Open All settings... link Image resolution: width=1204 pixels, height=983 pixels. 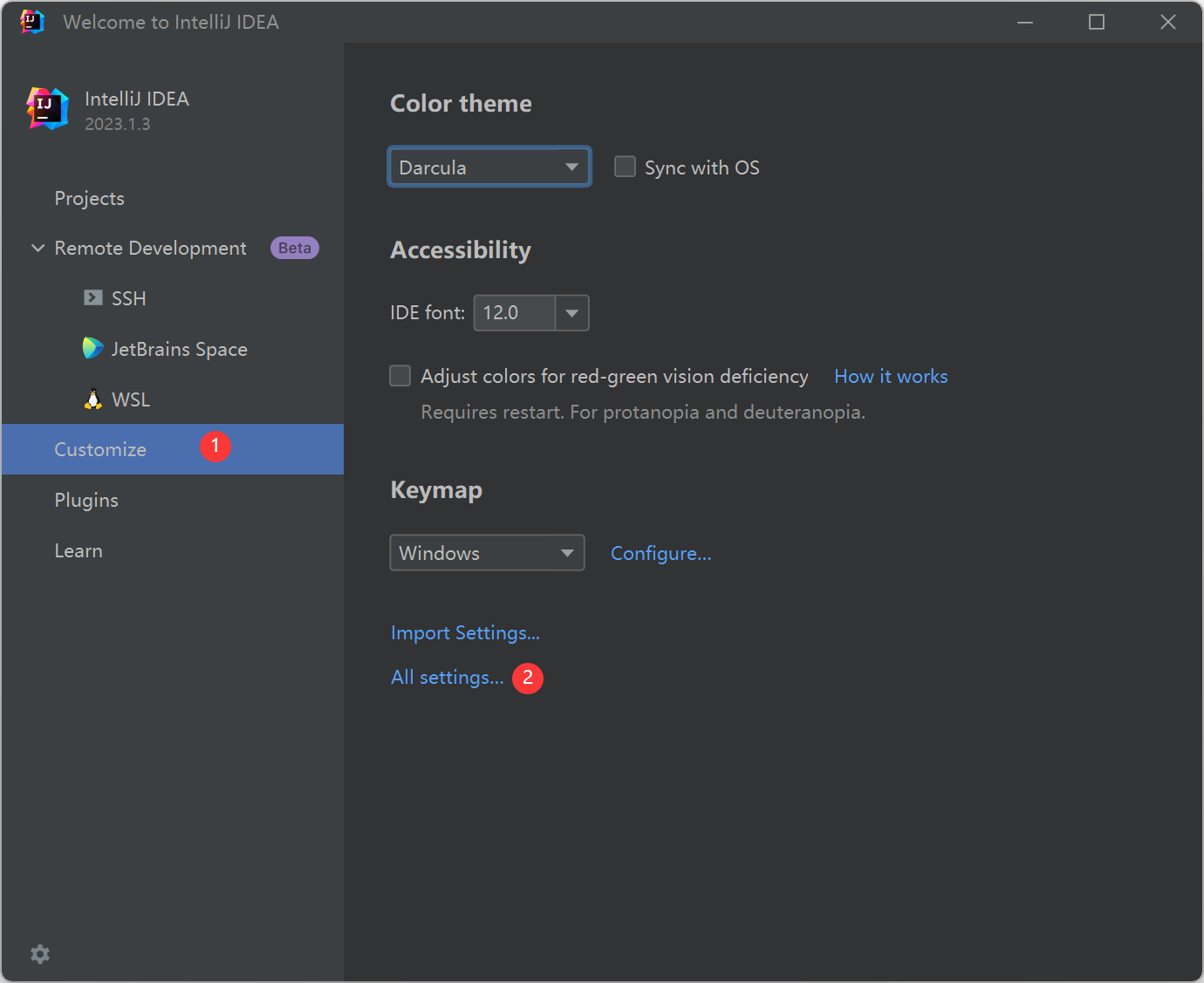coord(447,678)
